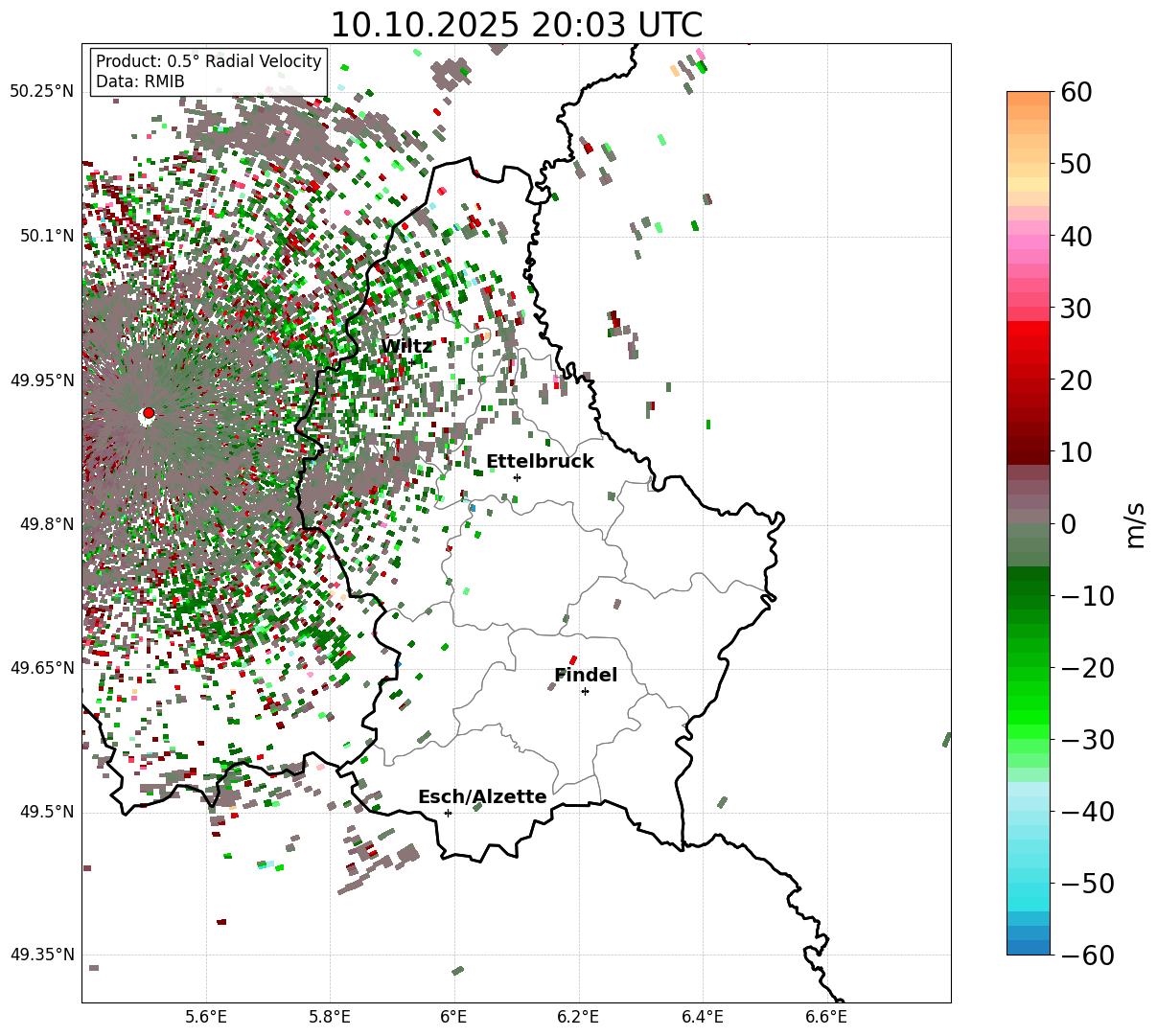Click the Findel city label

click(586, 676)
